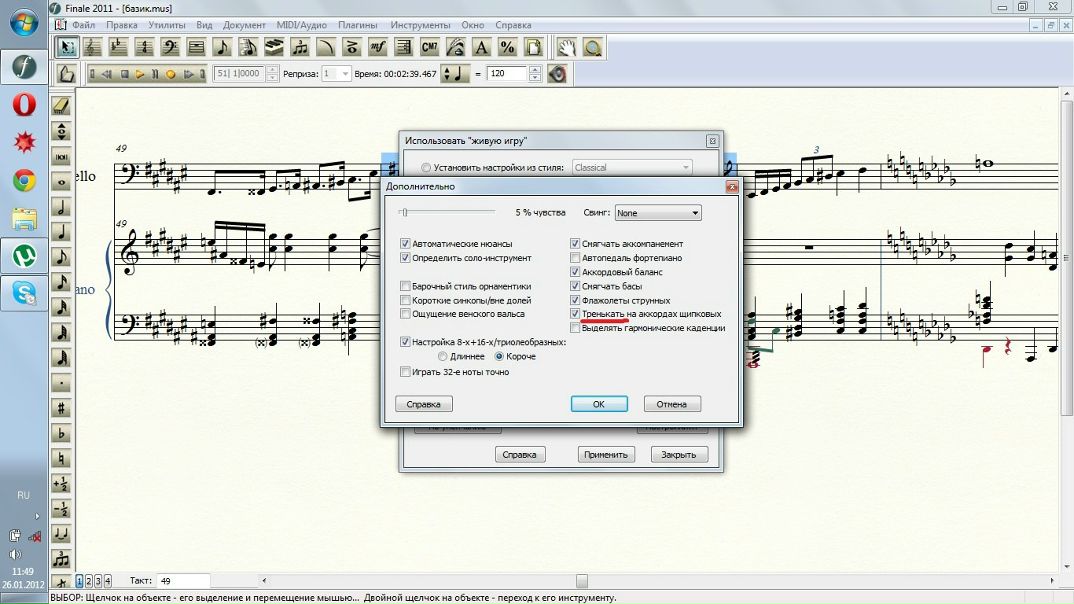Uncheck Автоматические нюансы option

coord(405,244)
